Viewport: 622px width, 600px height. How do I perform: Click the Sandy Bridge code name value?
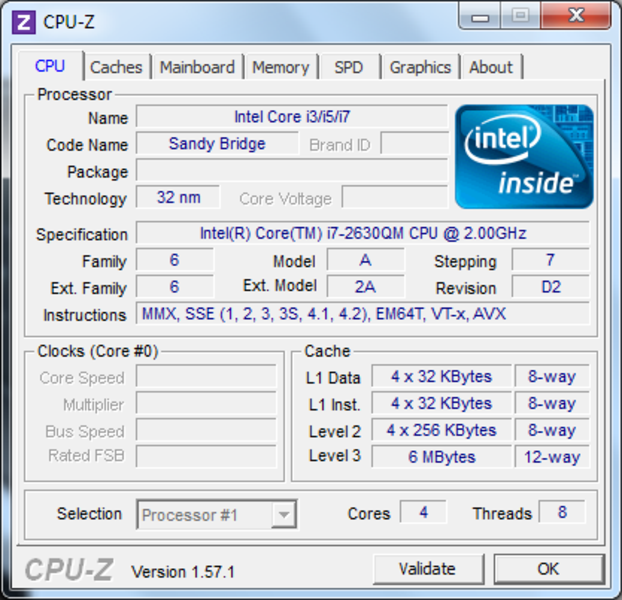click(217, 143)
